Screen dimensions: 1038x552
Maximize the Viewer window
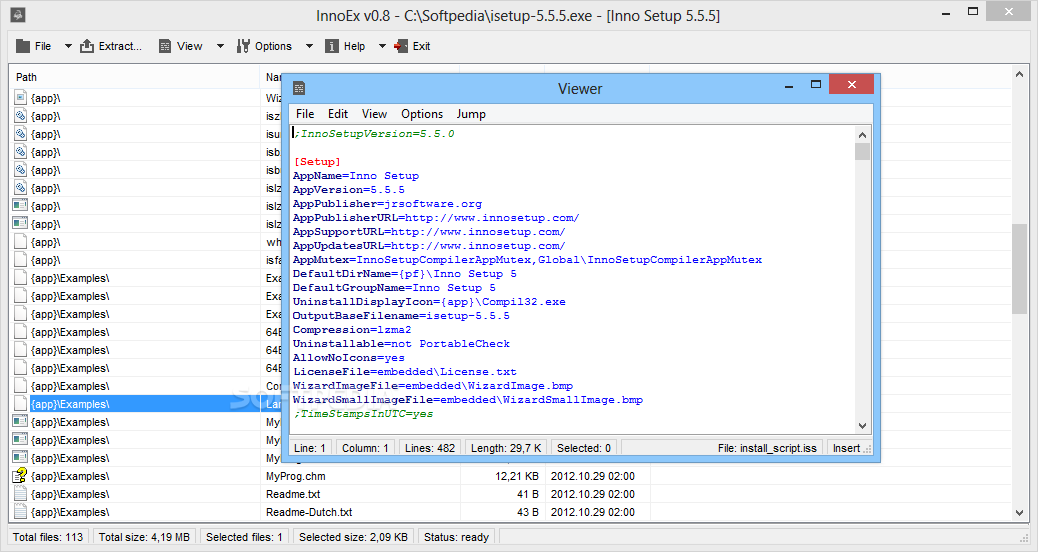(816, 84)
